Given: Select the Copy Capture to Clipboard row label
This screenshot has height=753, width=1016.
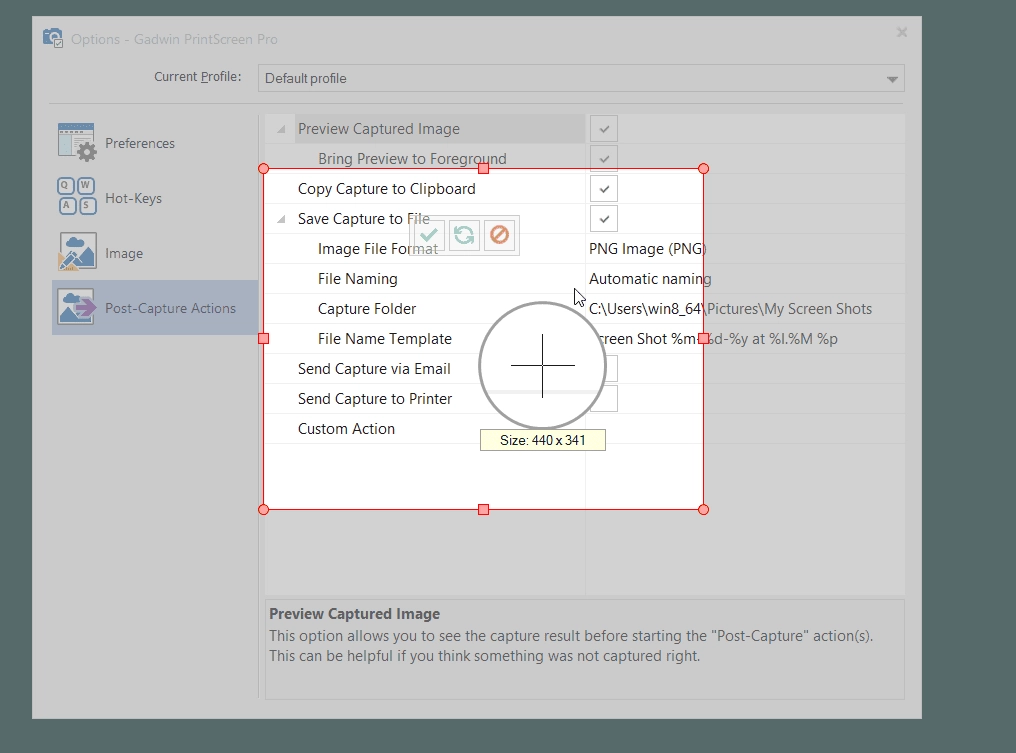Looking at the screenshot, I should tap(387, 189).
